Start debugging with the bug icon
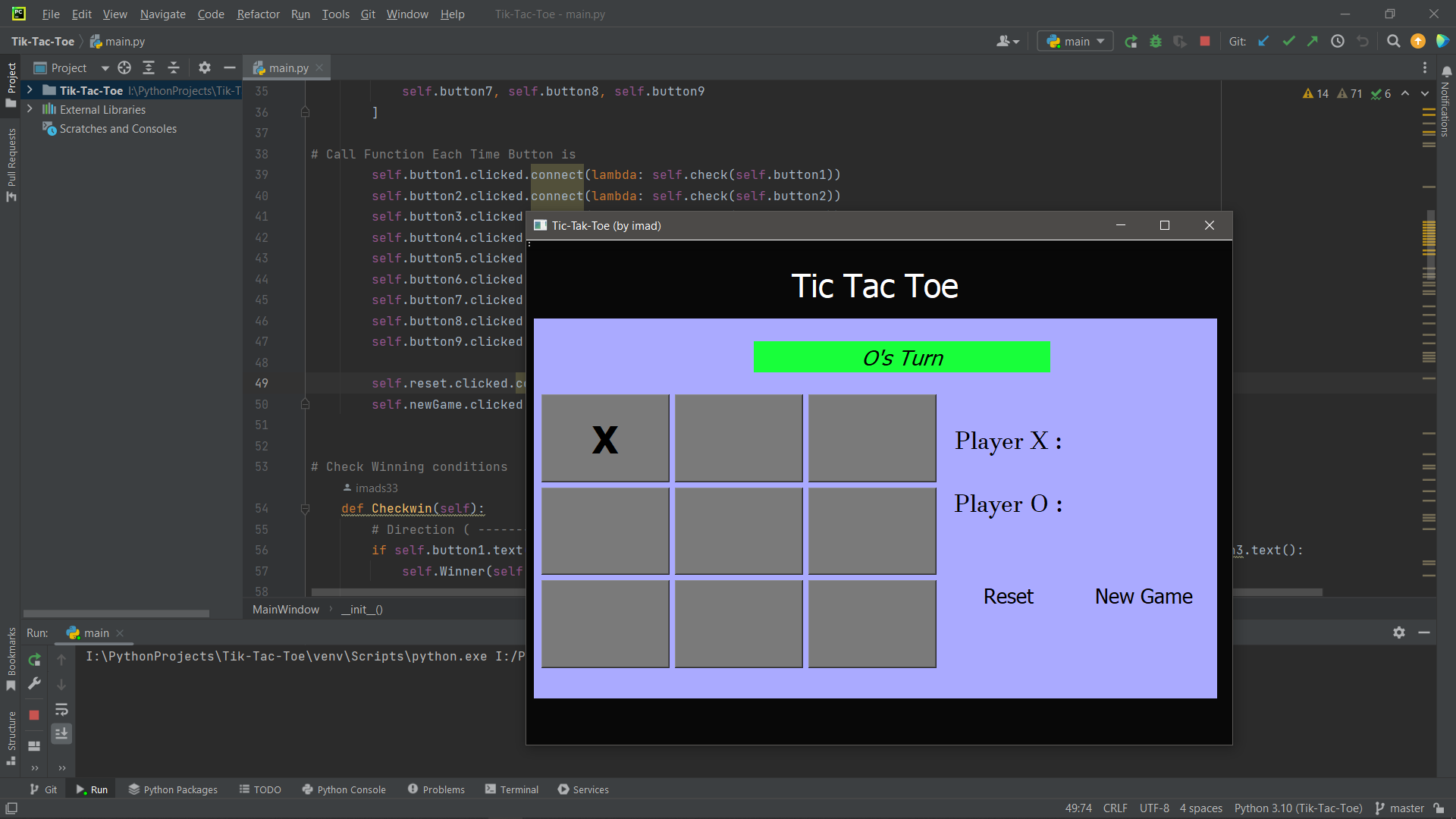Image resolution: width=1456 pixels, height=819 pixels. tap(1155, 41)
